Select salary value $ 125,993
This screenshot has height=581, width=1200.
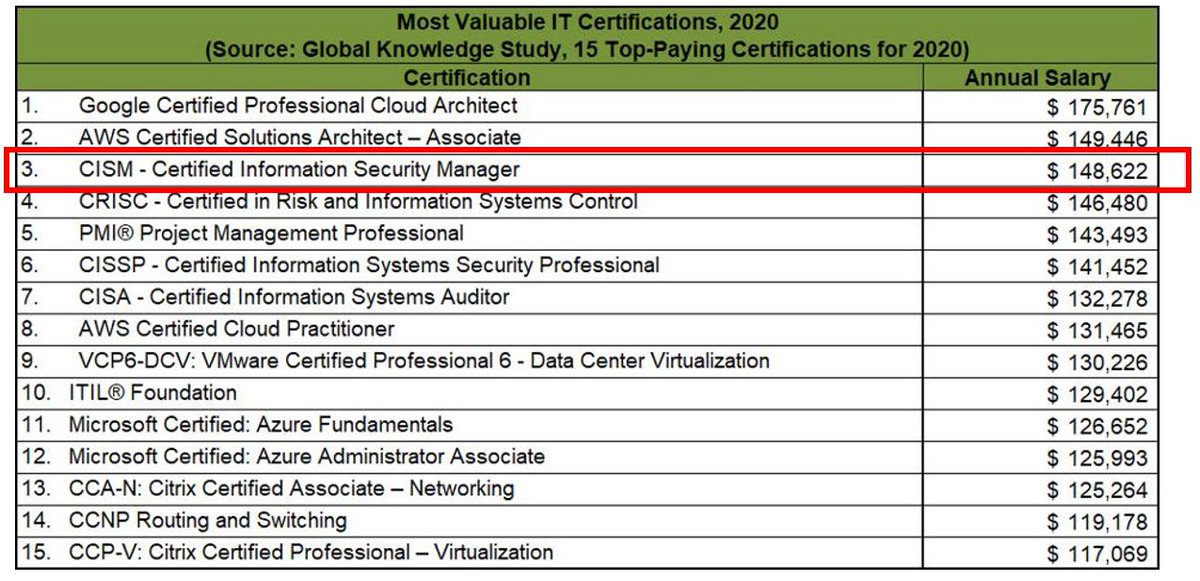[1097, 459]
